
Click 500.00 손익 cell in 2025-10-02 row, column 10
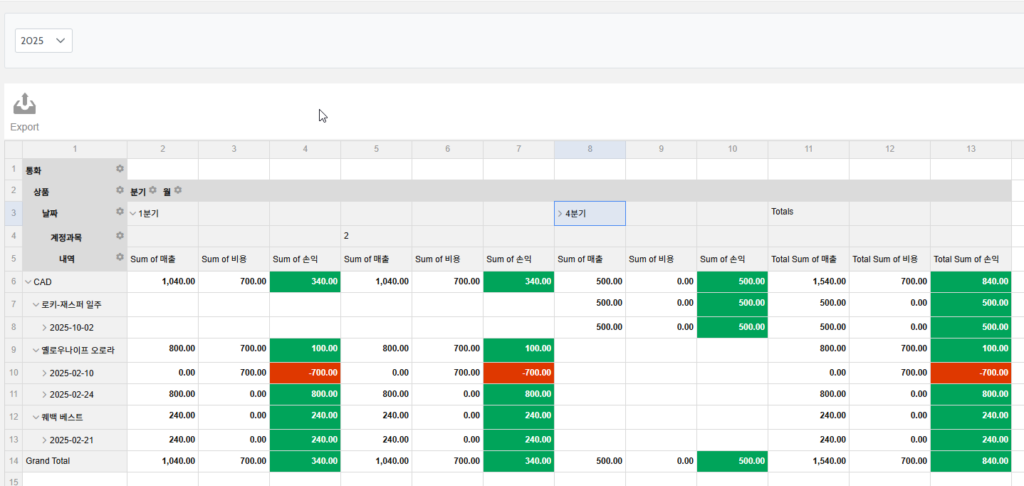click(732, 327)
